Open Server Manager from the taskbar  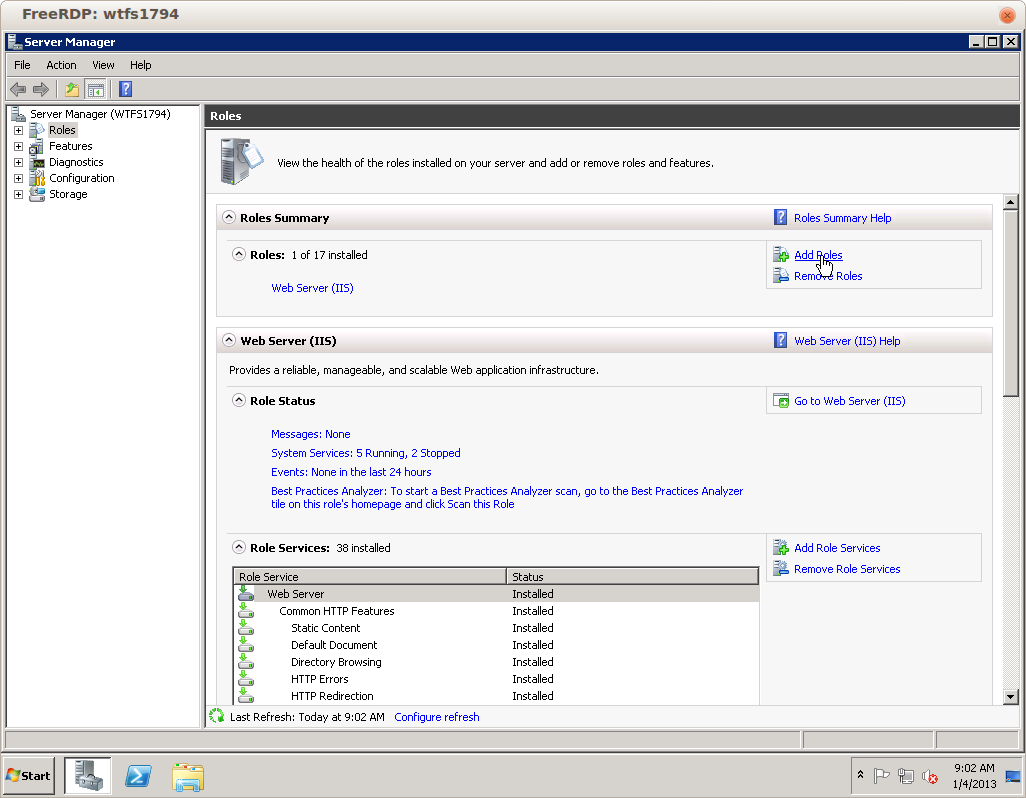88,776
